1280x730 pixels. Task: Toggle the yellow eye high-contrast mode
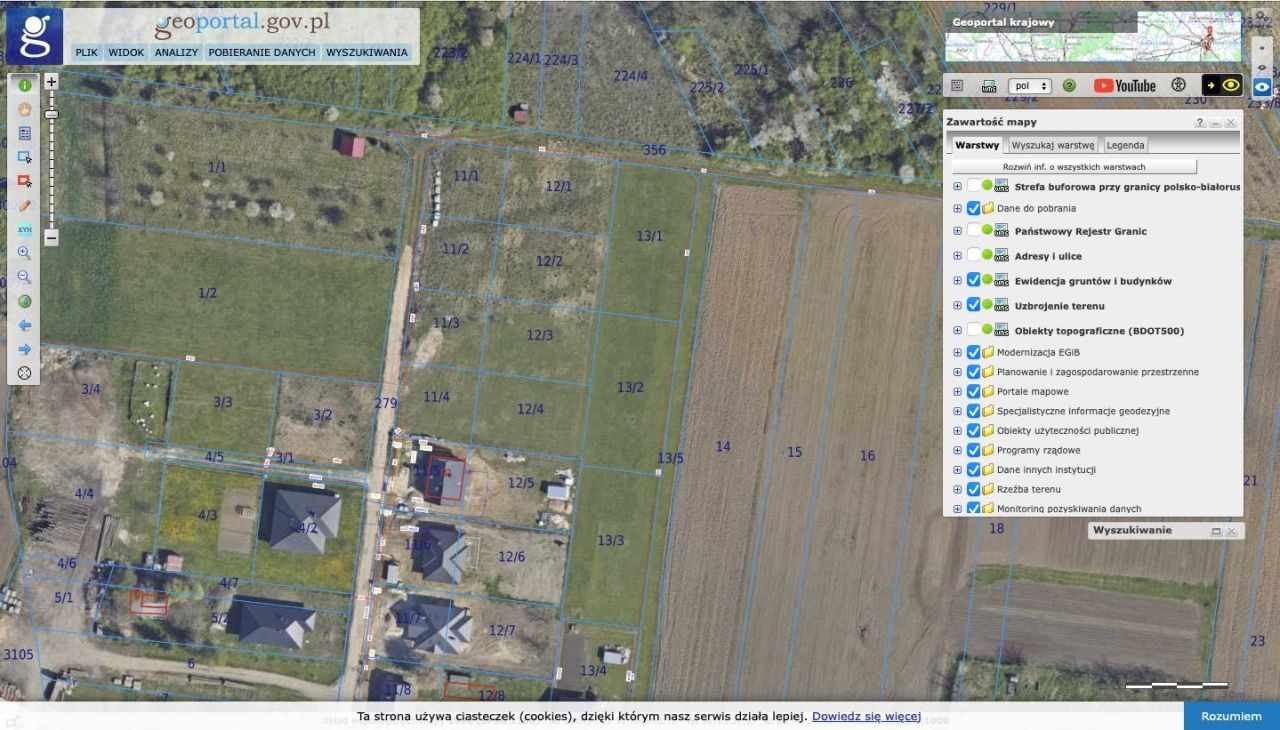pos(1222,86)
